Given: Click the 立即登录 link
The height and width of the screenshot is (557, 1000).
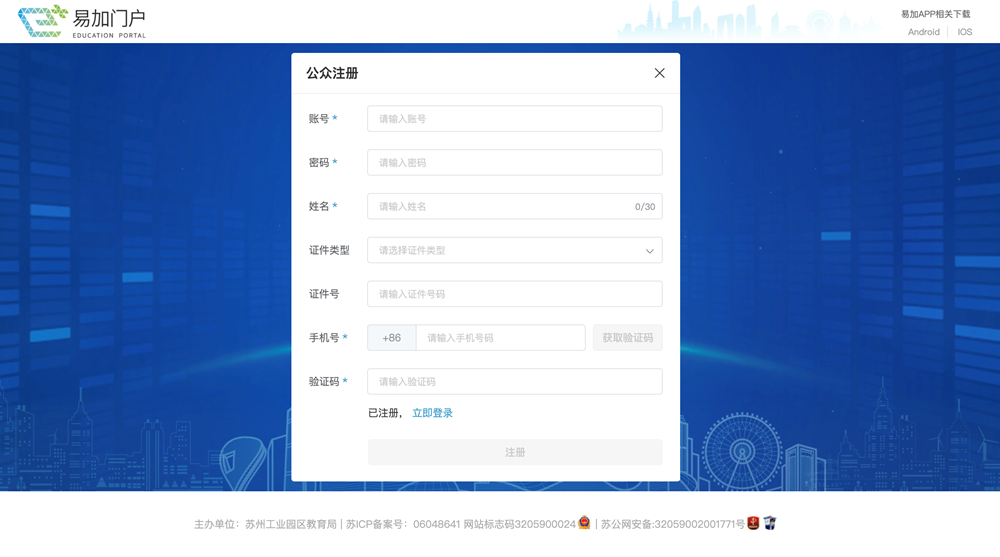Looking at the screenshot, I should coord(432,413).
